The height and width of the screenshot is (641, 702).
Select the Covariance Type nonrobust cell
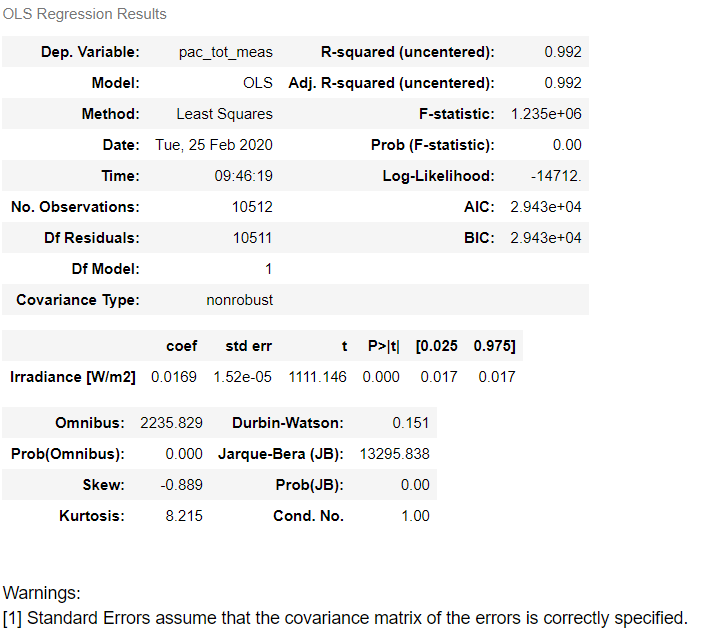(x=240, y=300)
